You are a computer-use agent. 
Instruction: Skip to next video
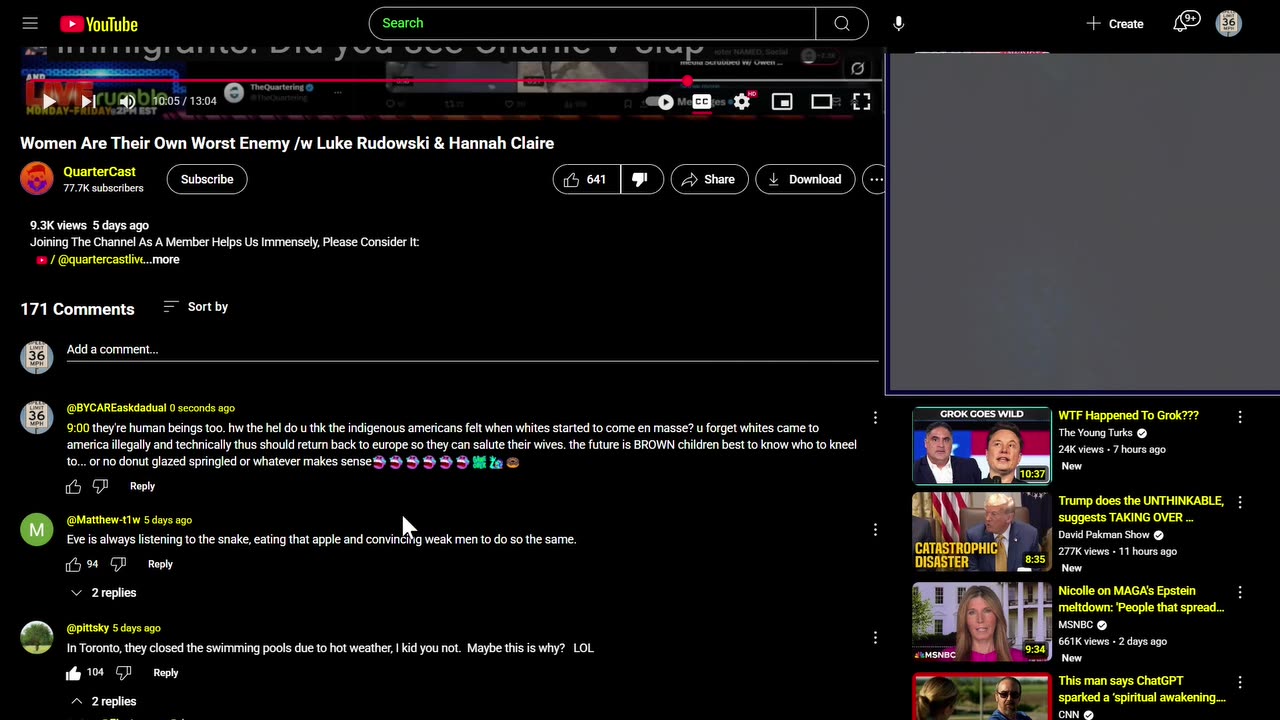click(88, 101)
